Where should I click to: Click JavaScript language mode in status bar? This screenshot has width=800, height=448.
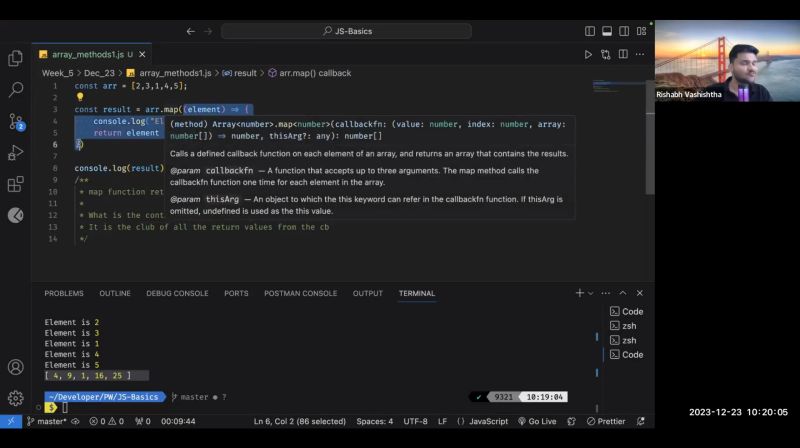click(484, 422)
